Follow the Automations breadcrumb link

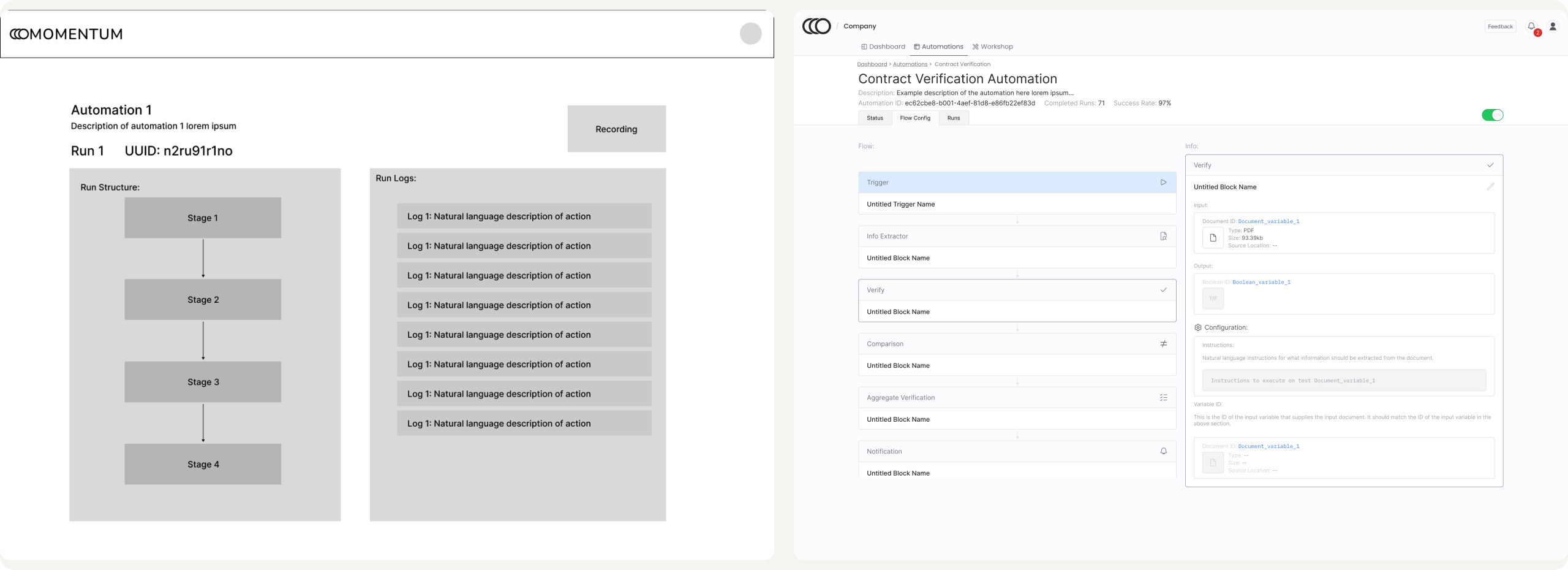pyautogui.click(x=910, y=64)
